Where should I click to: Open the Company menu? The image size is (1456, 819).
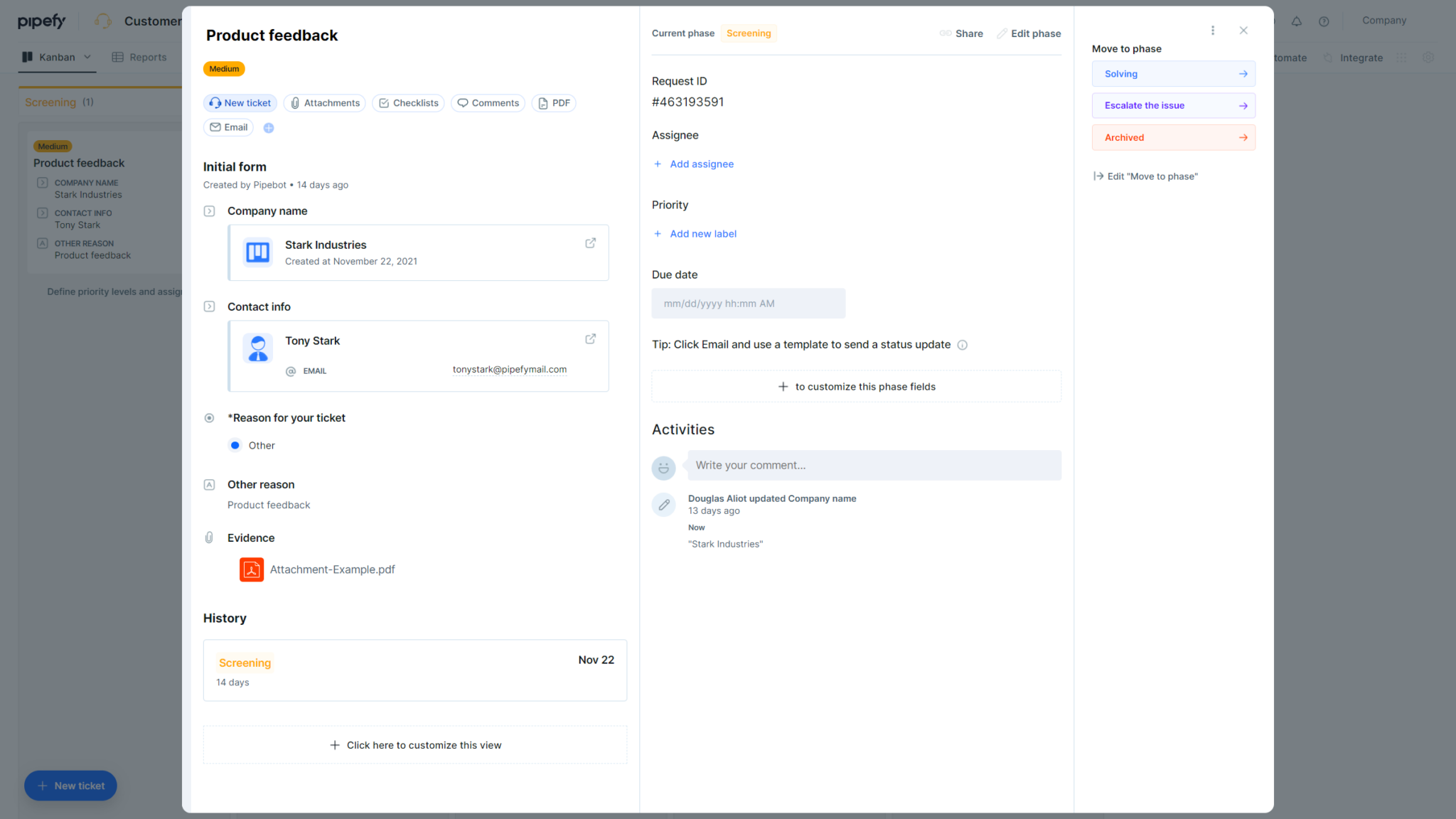tap(1383, 20)
